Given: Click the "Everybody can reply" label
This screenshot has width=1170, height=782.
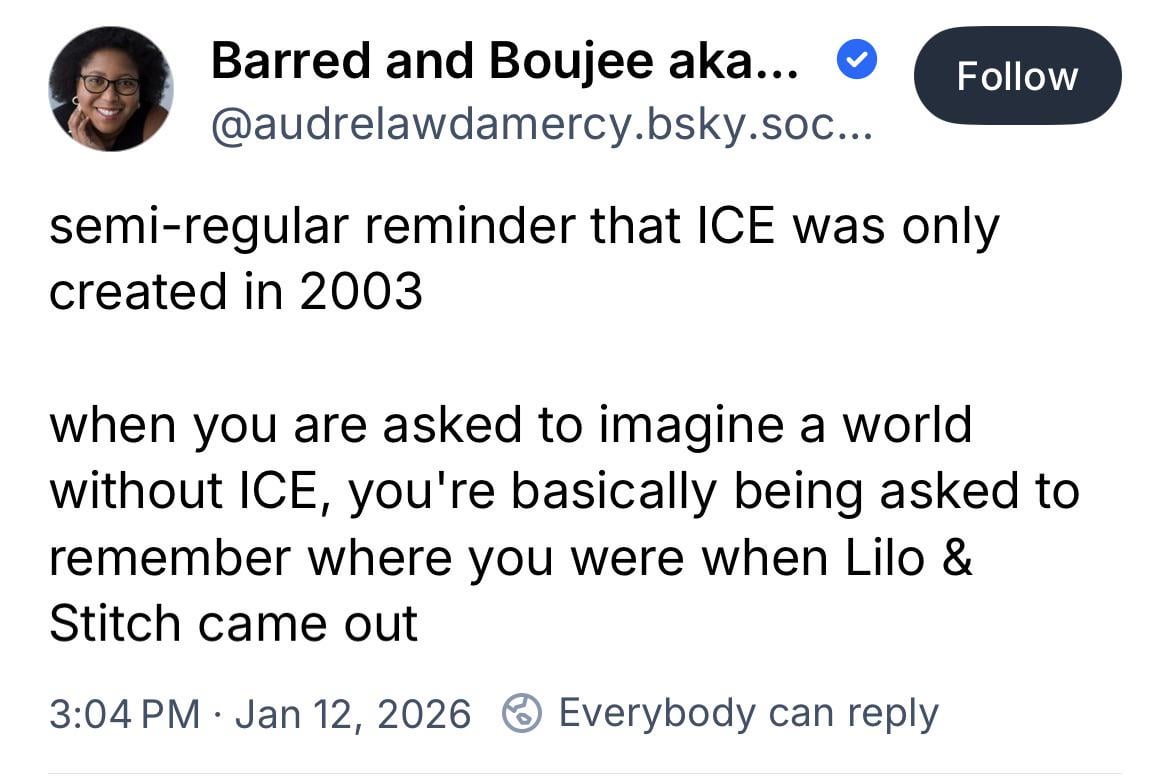Looking at the screenshot, I should pos(748,713).
